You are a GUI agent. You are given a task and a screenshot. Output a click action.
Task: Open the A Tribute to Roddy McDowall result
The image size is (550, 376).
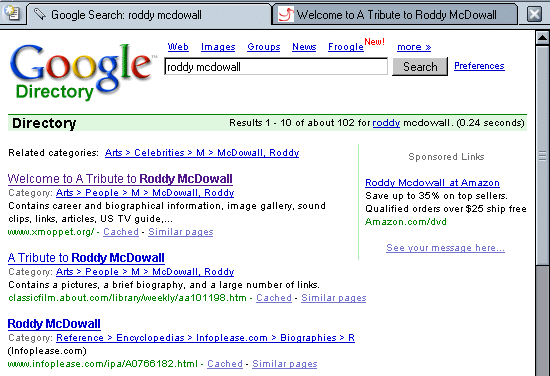tap(86, 258)
